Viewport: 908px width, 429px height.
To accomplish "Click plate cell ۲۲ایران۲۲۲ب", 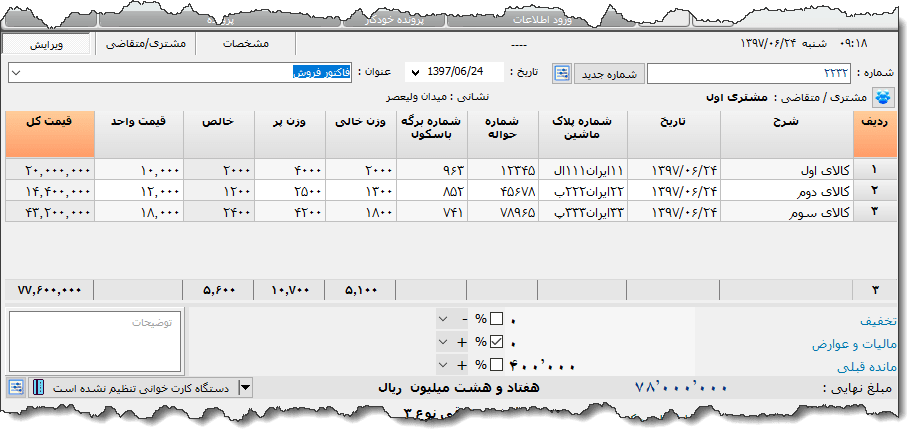I will (583, 190).
